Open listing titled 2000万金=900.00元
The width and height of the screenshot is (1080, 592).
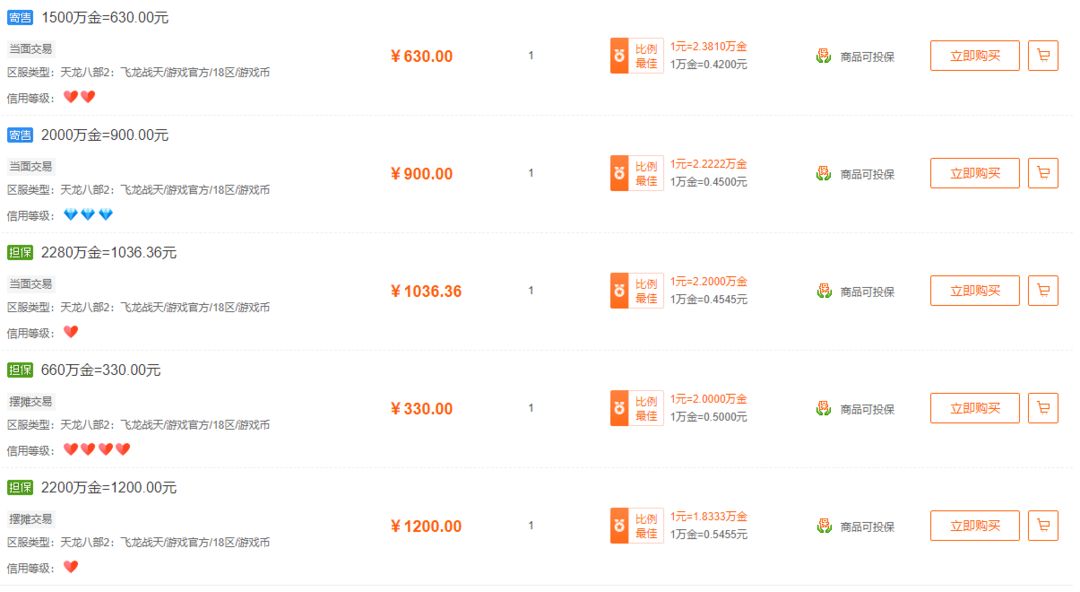click(105, 135)
